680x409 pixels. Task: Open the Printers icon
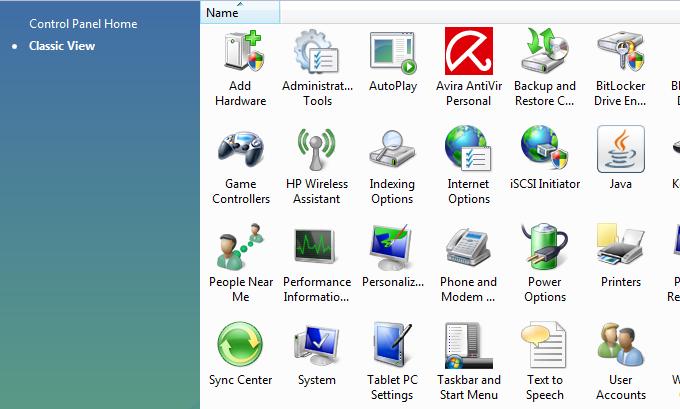[621, 245]
